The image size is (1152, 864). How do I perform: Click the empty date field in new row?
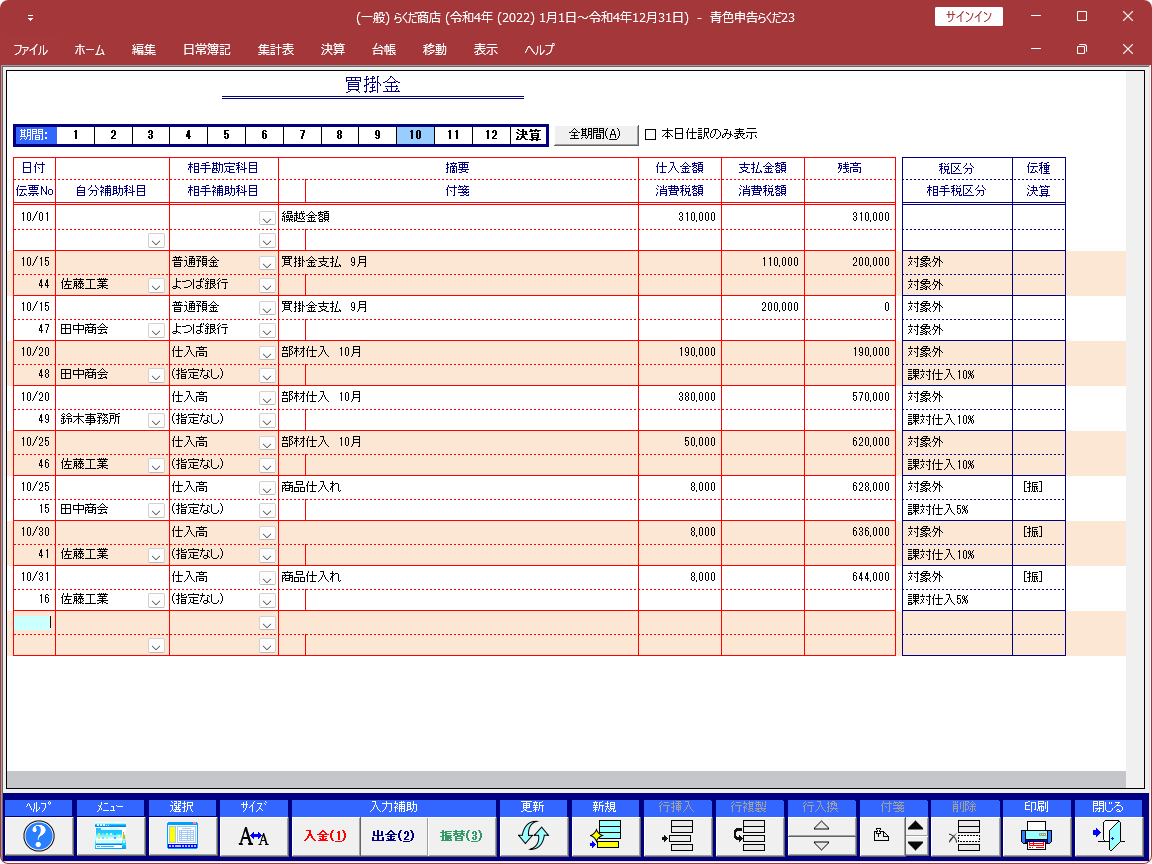tap(34, 622)
